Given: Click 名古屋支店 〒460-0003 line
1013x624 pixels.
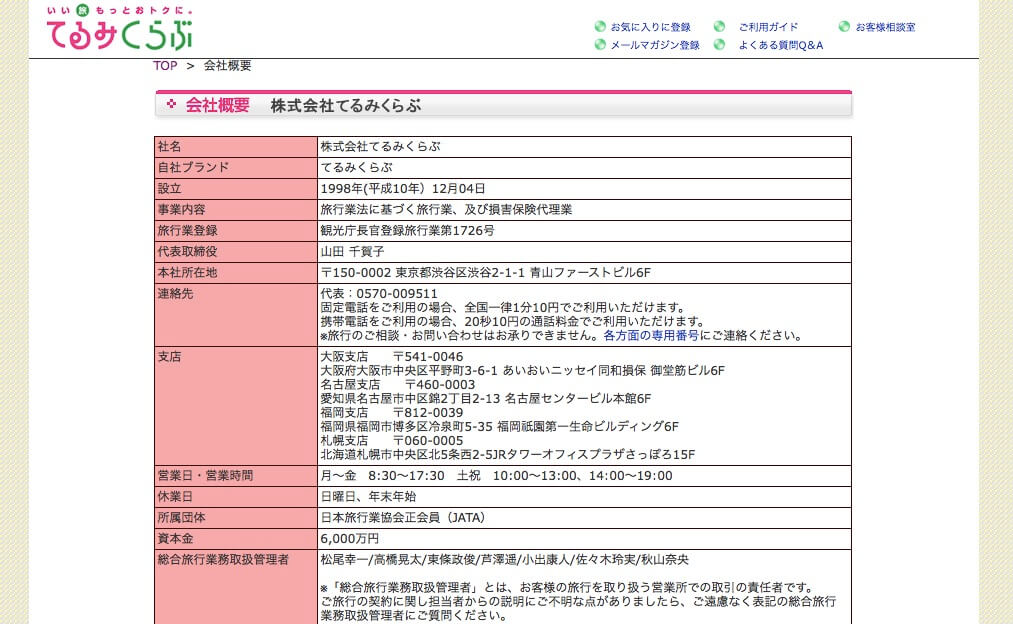Looking at the screenshot, I should [x=398, y=385].
